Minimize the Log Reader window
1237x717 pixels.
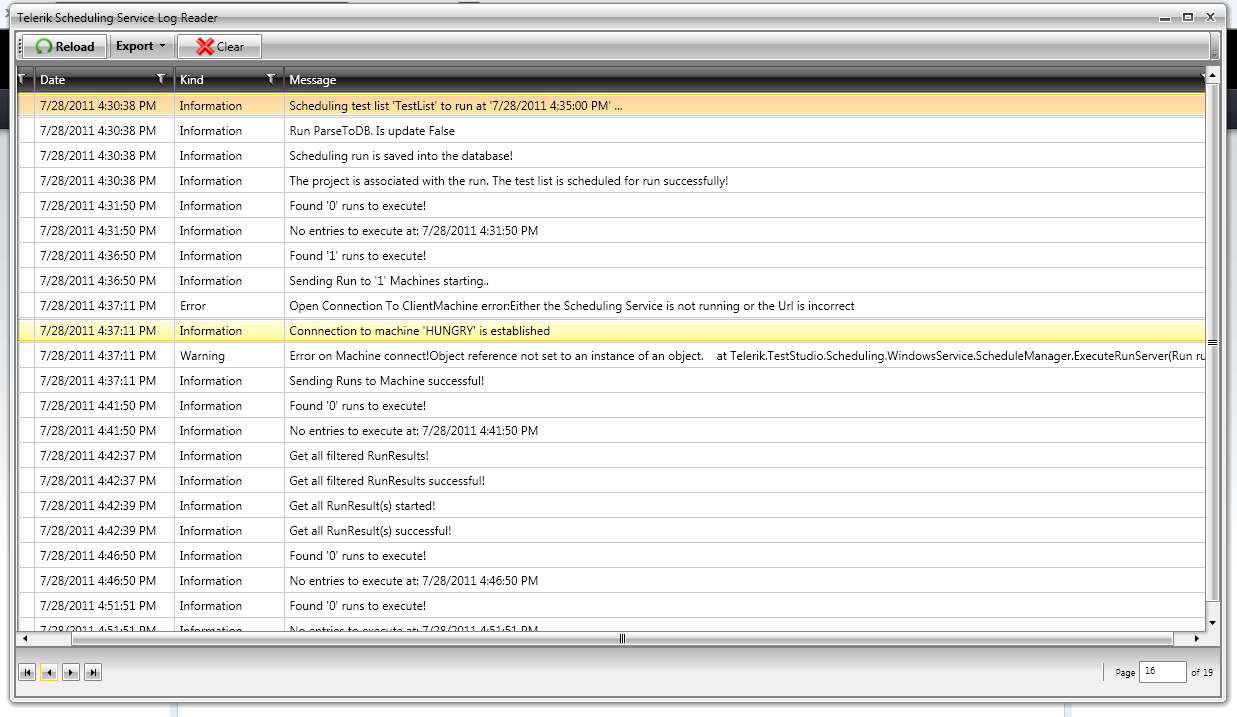pyautogui.click(x=1166, y=17)
